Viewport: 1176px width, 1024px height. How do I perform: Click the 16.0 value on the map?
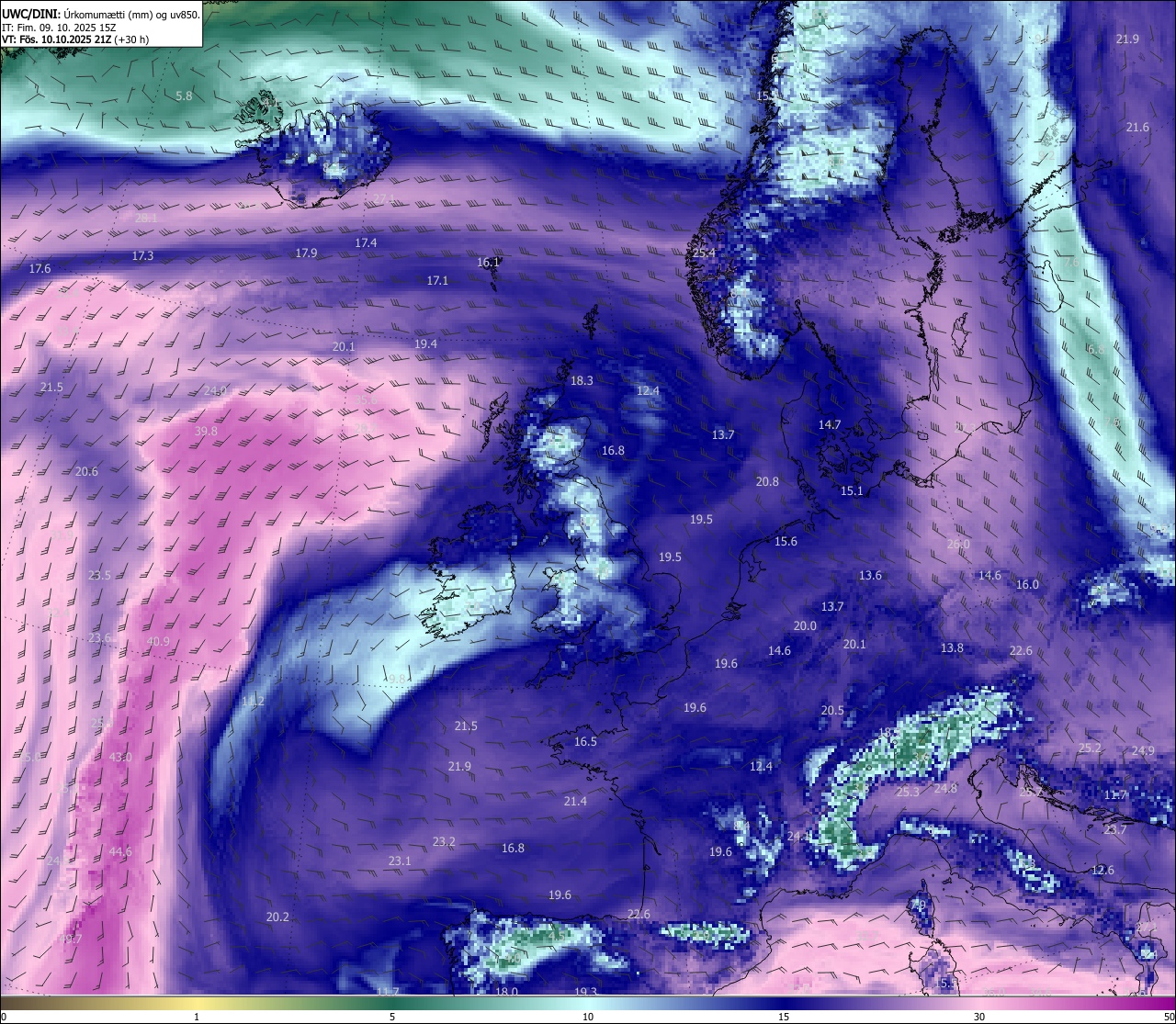(x=1027, y=584)
